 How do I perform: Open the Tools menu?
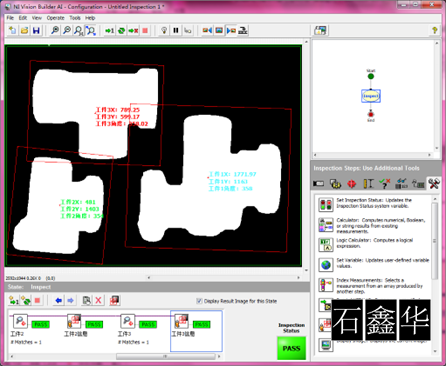(x=75, y=18)
